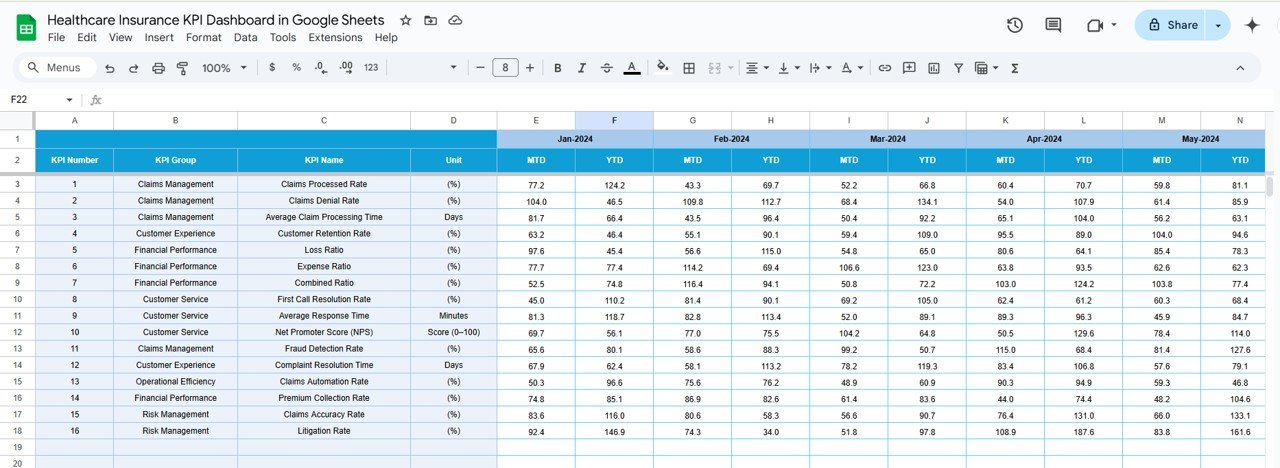Open the Tools menu

click(x=283, y=38)
